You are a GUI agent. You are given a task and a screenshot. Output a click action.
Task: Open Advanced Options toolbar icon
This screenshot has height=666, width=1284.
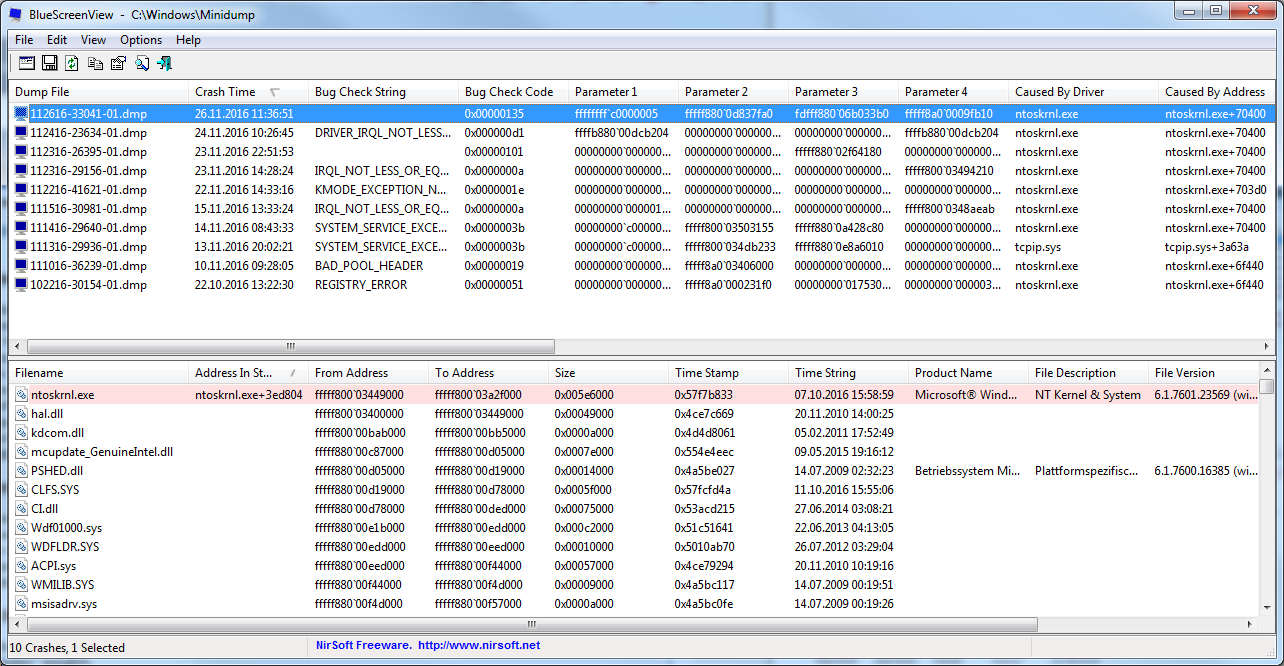tap(27, 63)
